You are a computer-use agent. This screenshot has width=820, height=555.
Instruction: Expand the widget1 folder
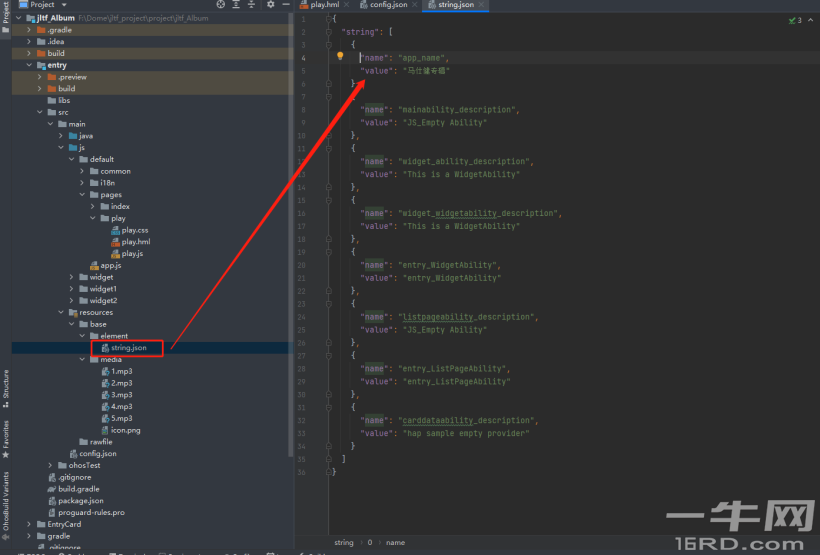(x=72, y=289)
